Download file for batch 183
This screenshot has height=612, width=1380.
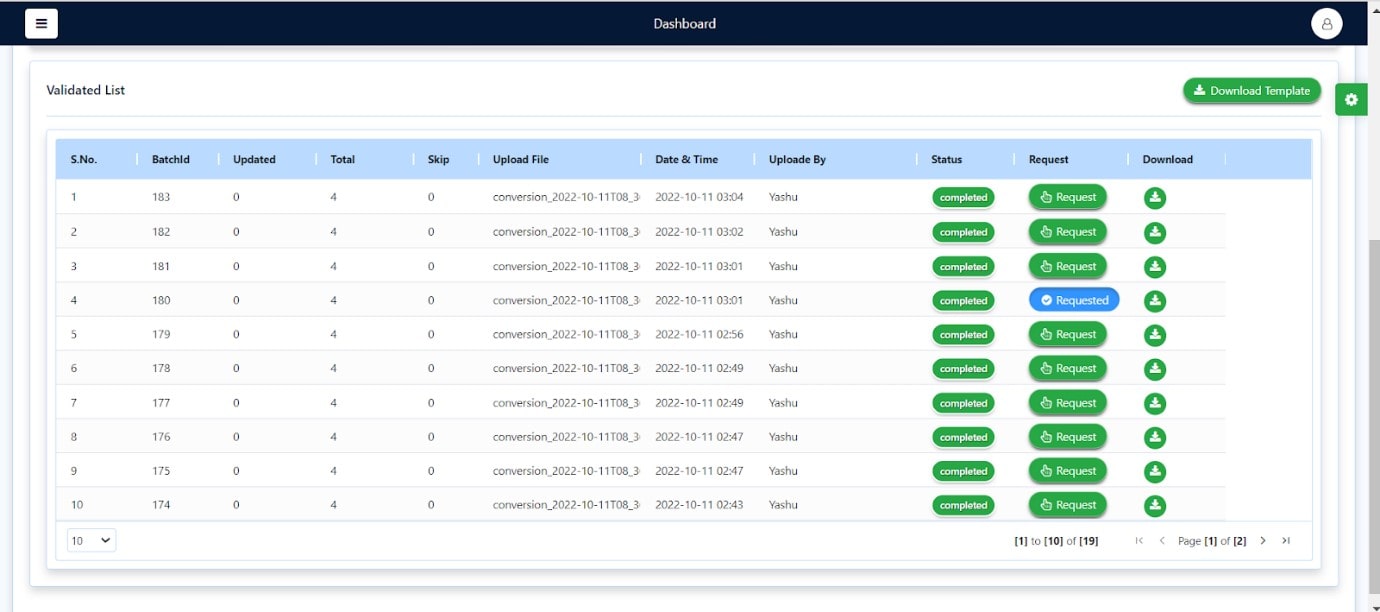pyautogui.click(x=1155, y=197)
